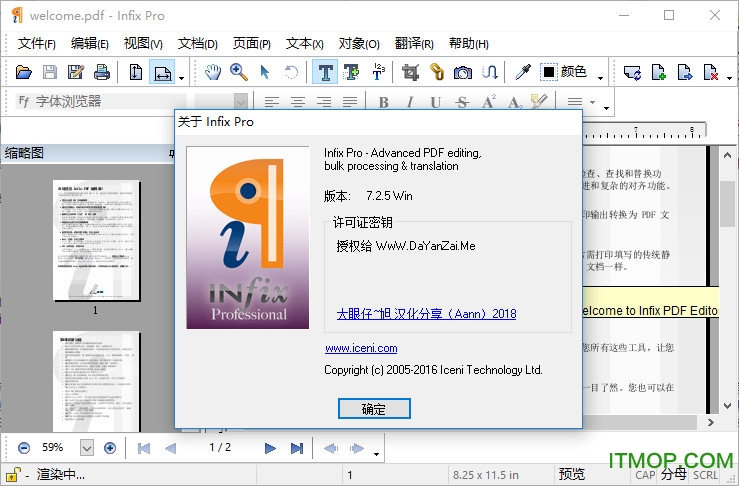Zoom in with the plus button
Screen dimensions: 739x486
pos(110,448)
